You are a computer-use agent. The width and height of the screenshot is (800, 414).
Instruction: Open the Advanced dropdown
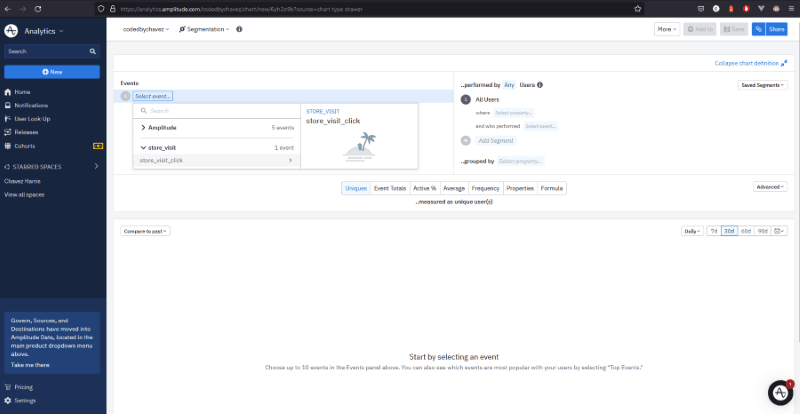coord(770,187)
